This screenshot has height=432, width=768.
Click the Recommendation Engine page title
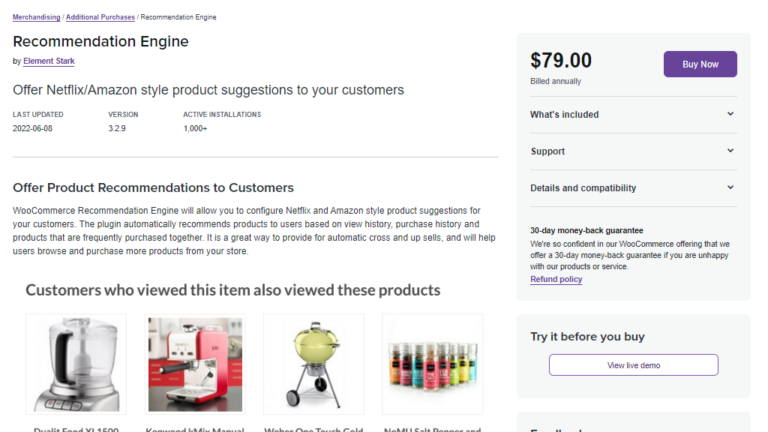[x=100, y=41]
